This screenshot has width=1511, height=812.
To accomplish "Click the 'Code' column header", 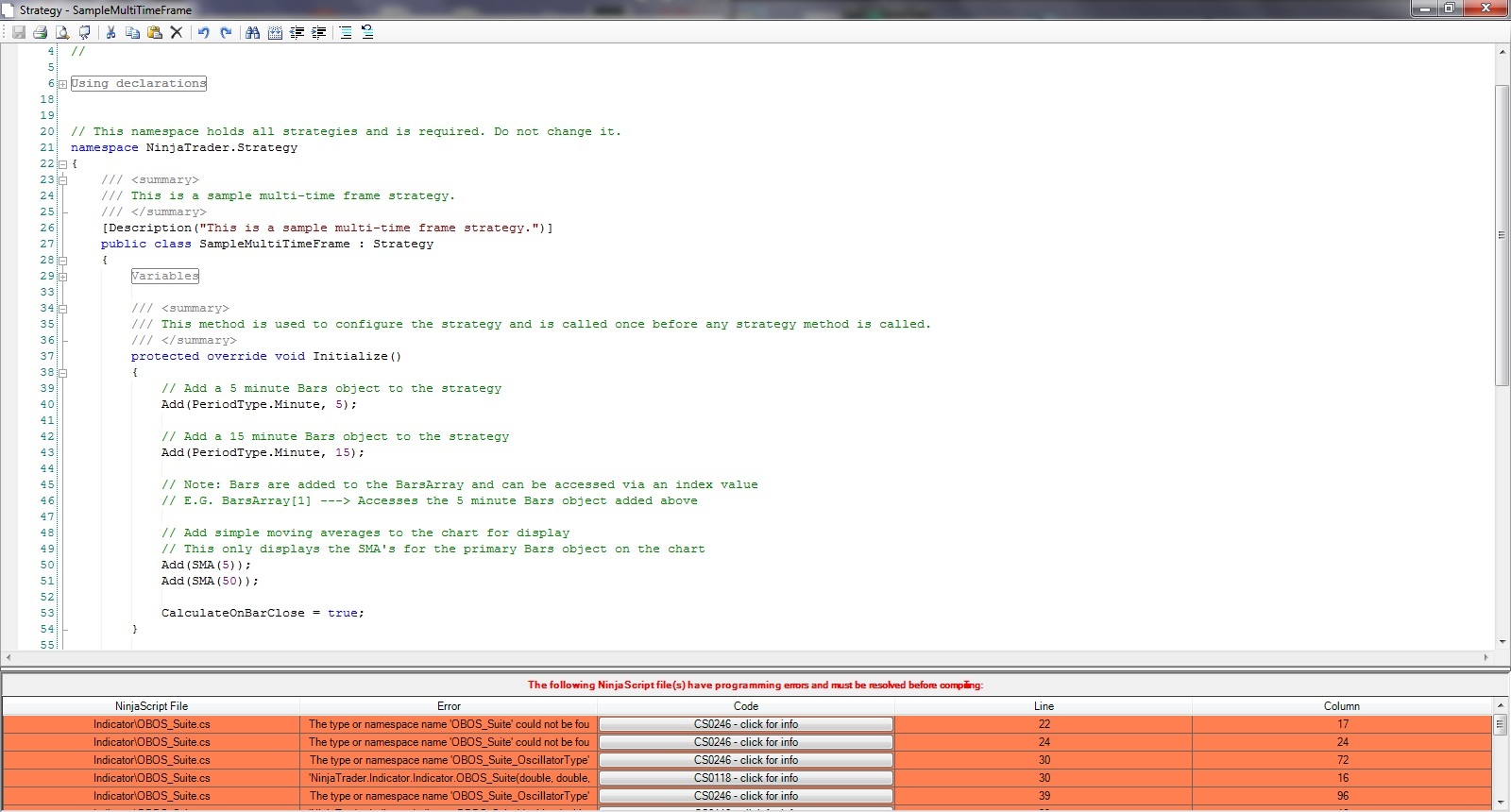I will point(746,706).
